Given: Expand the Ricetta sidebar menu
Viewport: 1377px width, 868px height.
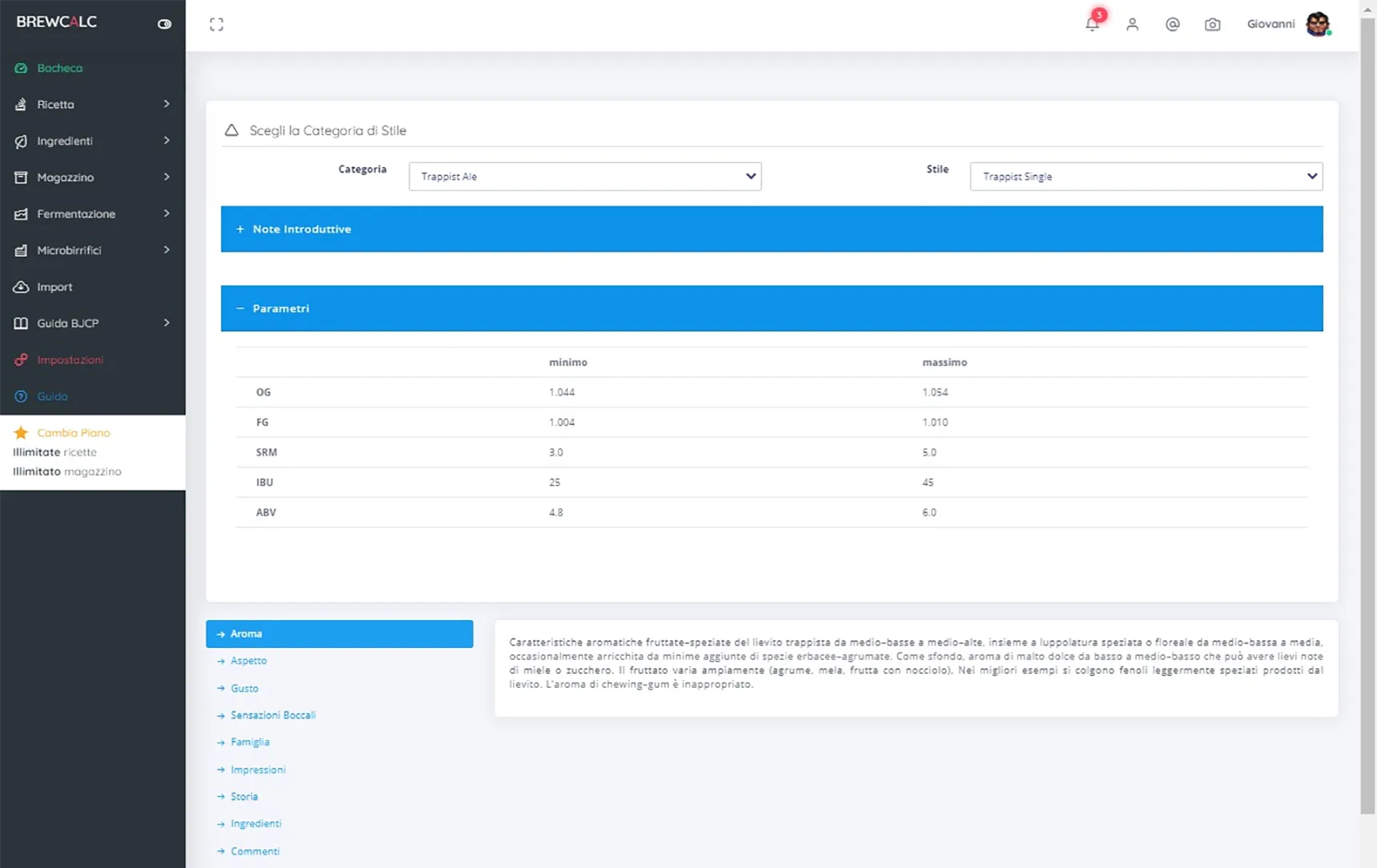Looking at the screenshot, I should tap(93, 104).
